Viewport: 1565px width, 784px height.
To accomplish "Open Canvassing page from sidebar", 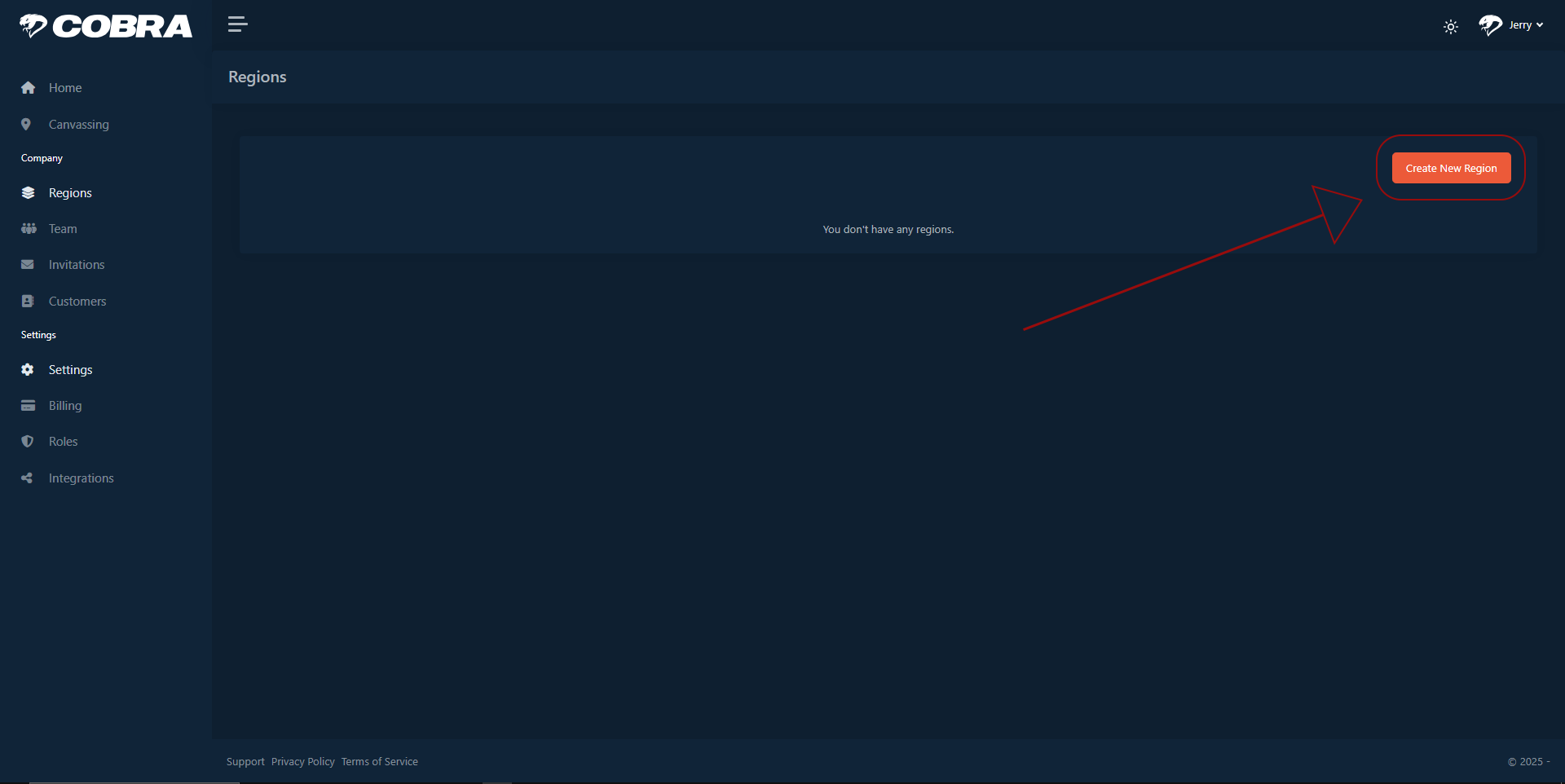I will (78, 125).
